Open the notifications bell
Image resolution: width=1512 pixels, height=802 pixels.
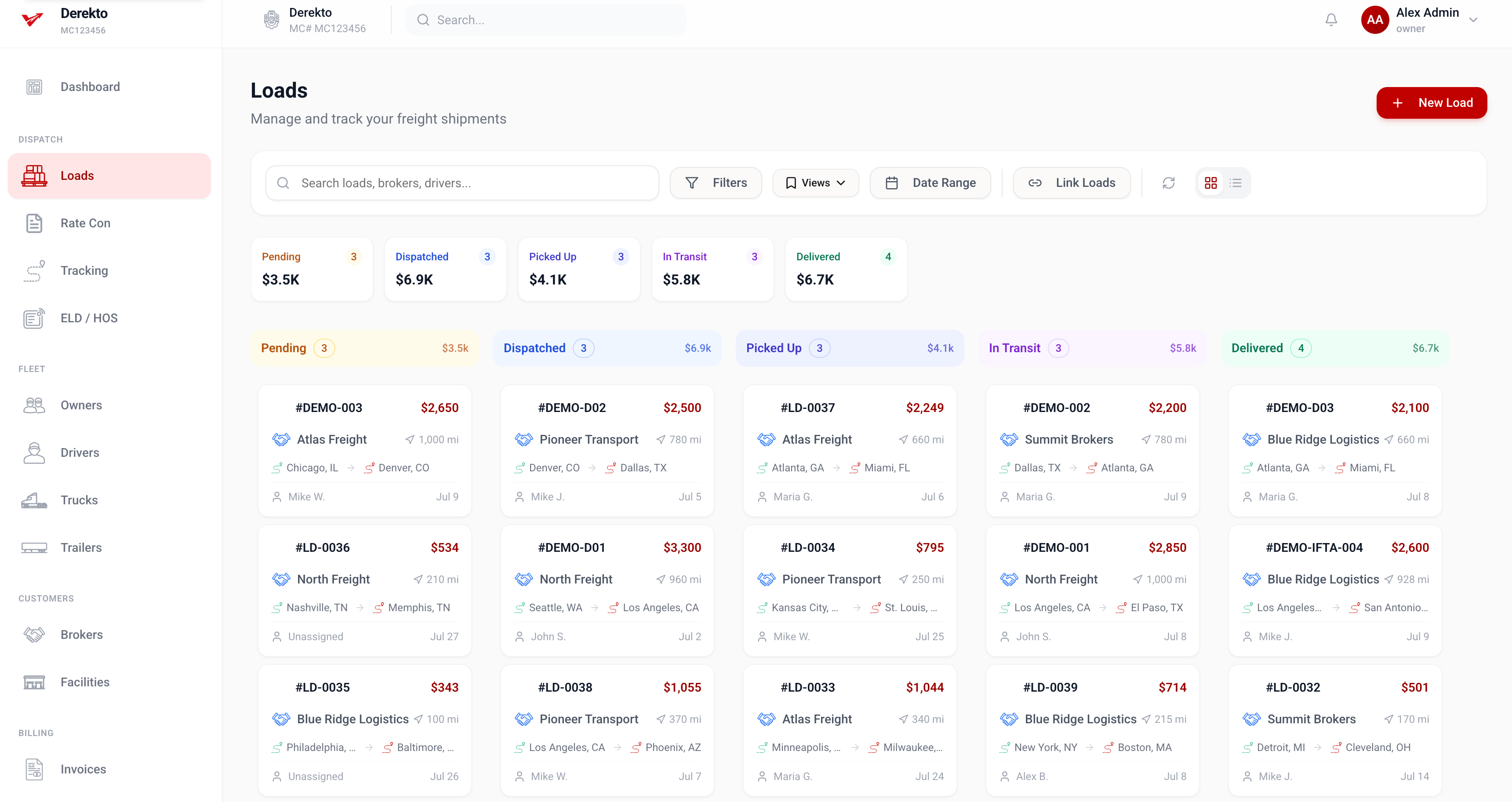tap(1331, 20)
